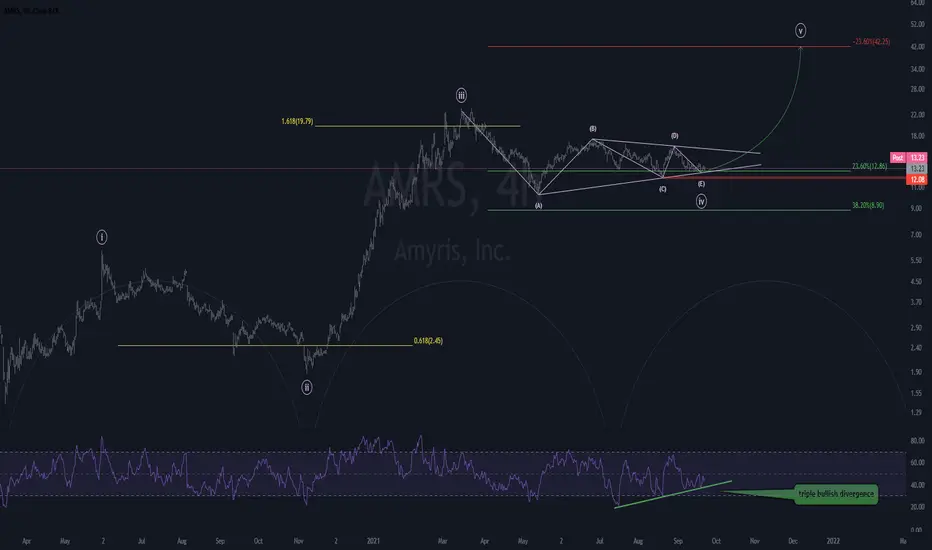Click 2021 on the time axis
Screen dimensions: 932x550
point(373,541)
